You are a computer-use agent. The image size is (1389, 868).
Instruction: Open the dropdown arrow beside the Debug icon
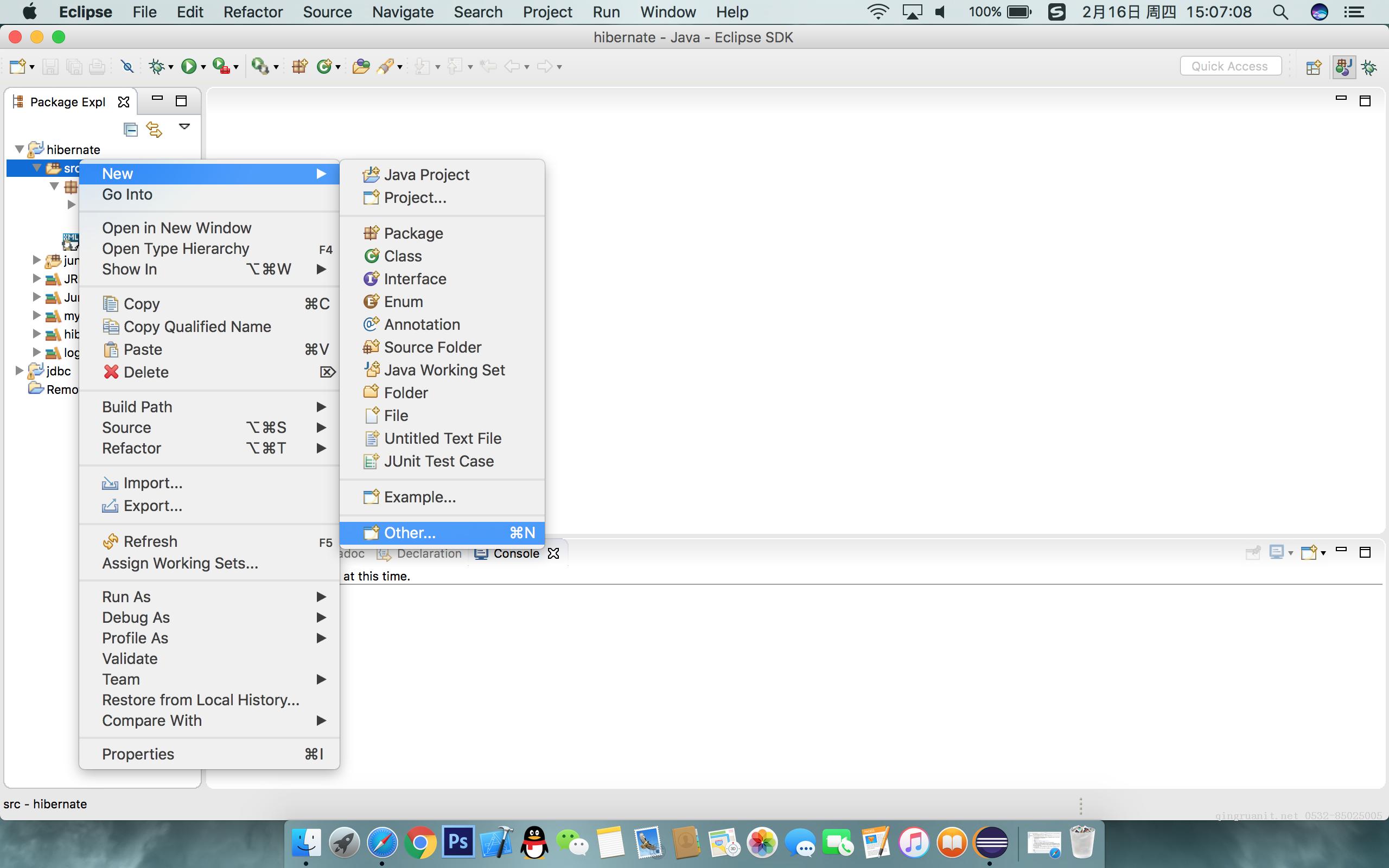pyautogui.click(x=170, y=68)
